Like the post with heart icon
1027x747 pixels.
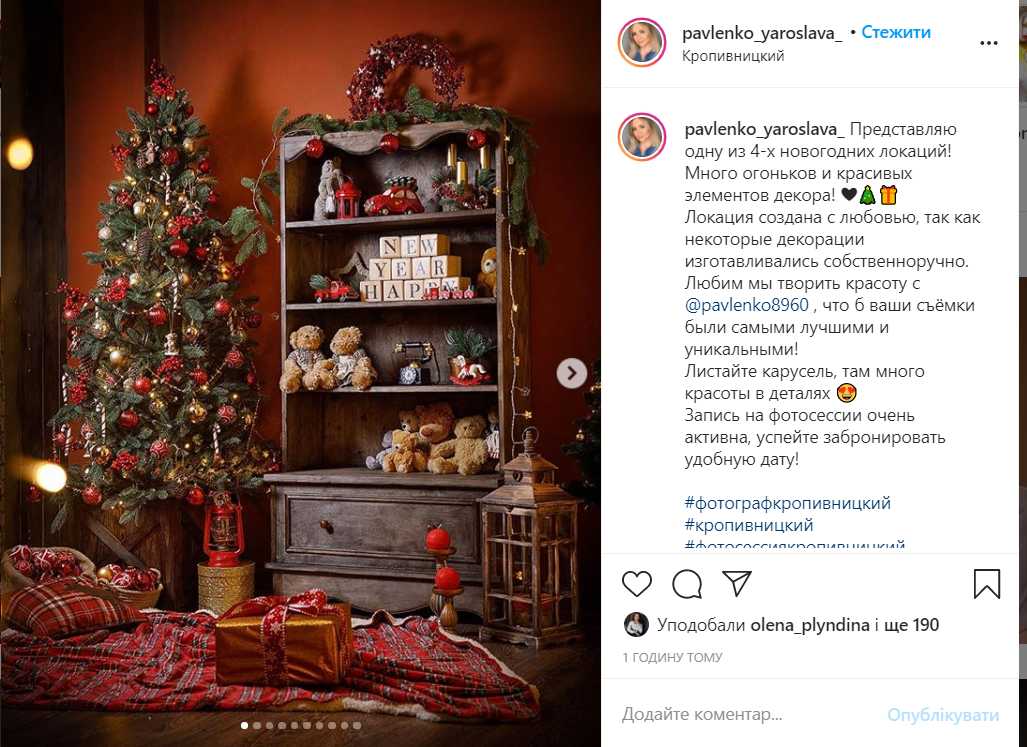(637, 583)
